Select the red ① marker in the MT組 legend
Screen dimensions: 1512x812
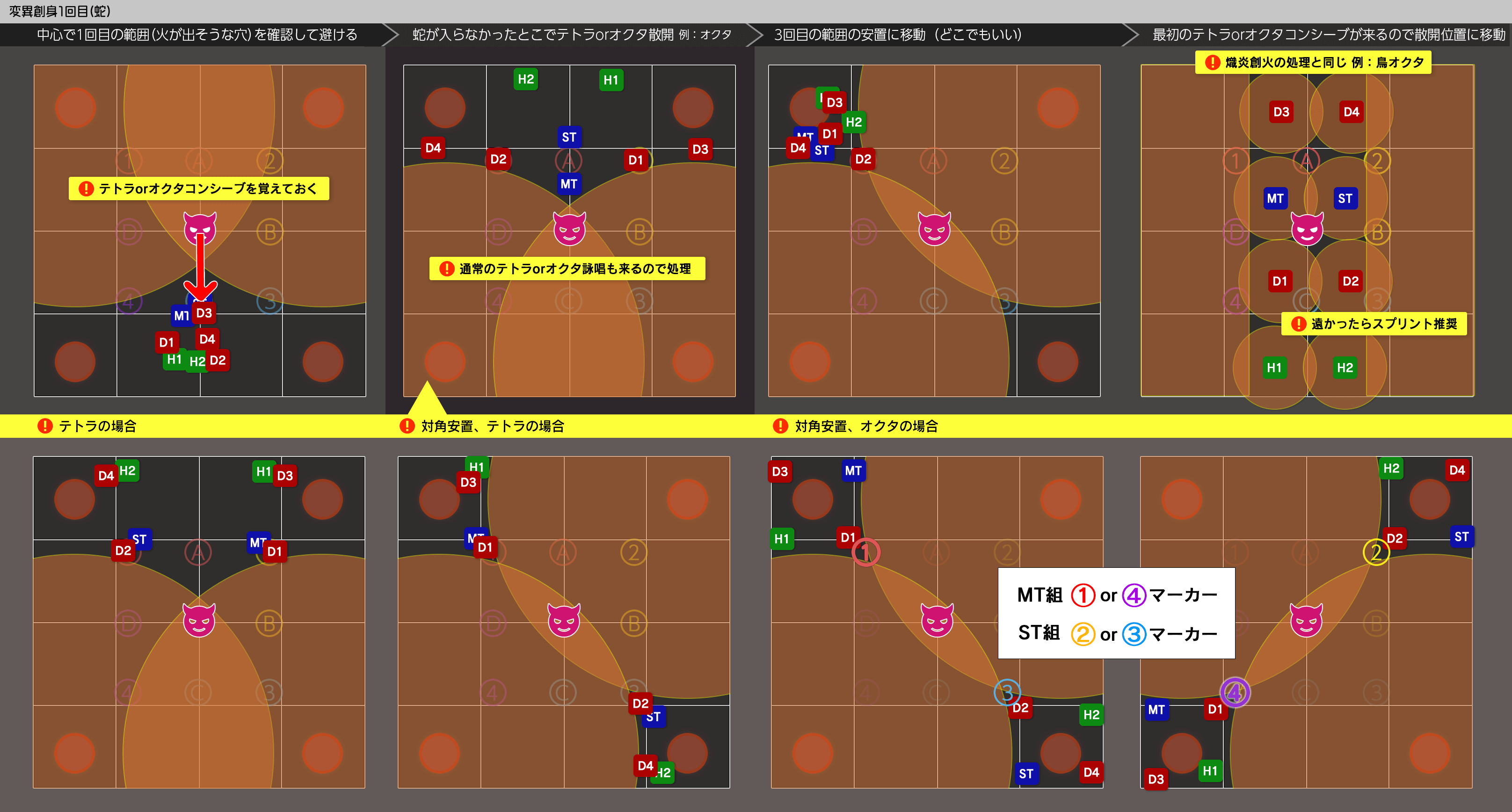point(1083,595)
